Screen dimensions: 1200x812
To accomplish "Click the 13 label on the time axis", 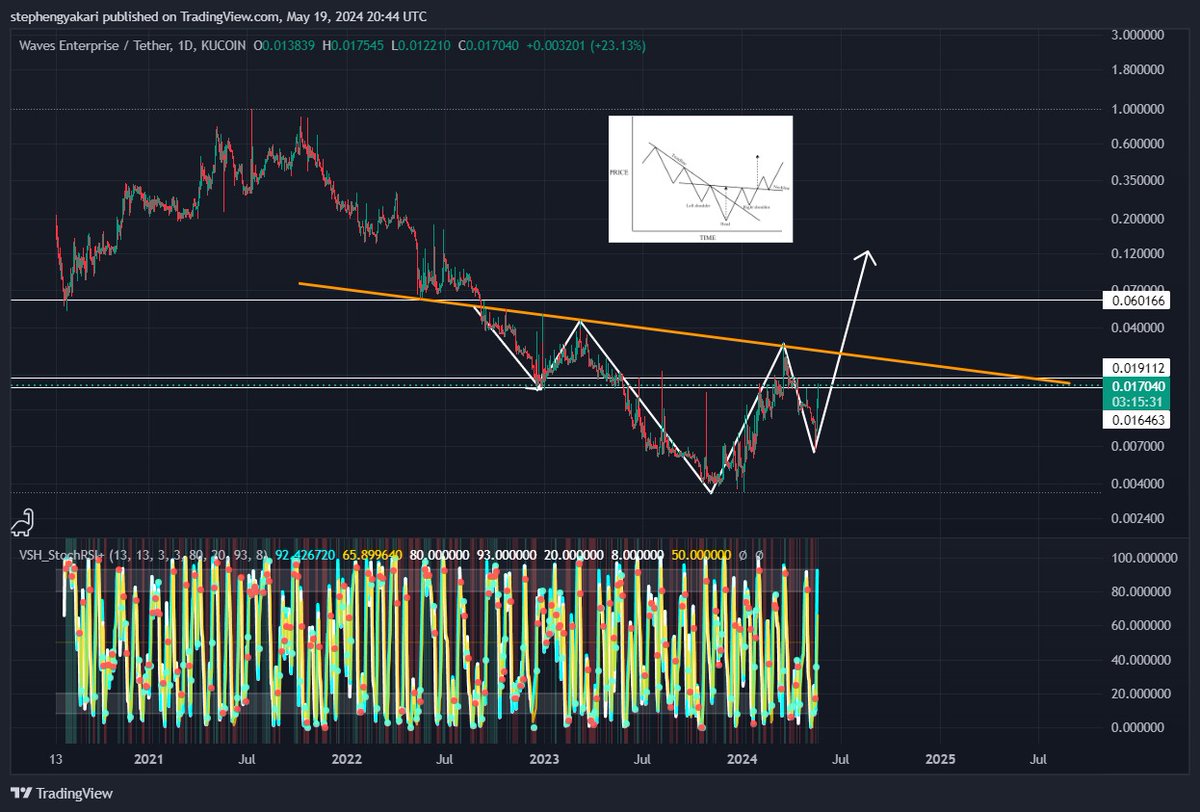I will (x=54, y=759).
